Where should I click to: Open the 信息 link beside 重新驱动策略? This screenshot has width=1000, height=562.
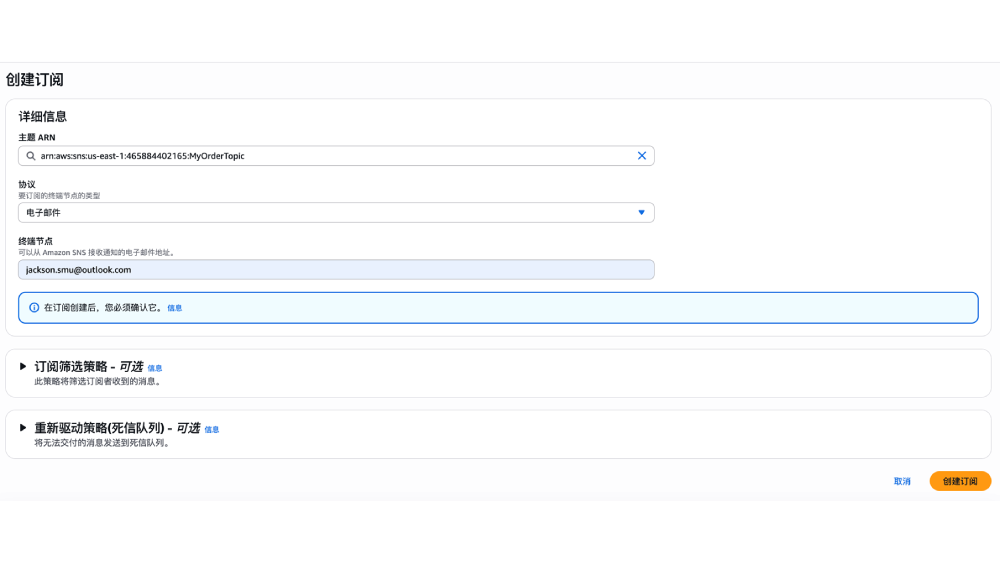pyautogui.click(x=212, y=429)
